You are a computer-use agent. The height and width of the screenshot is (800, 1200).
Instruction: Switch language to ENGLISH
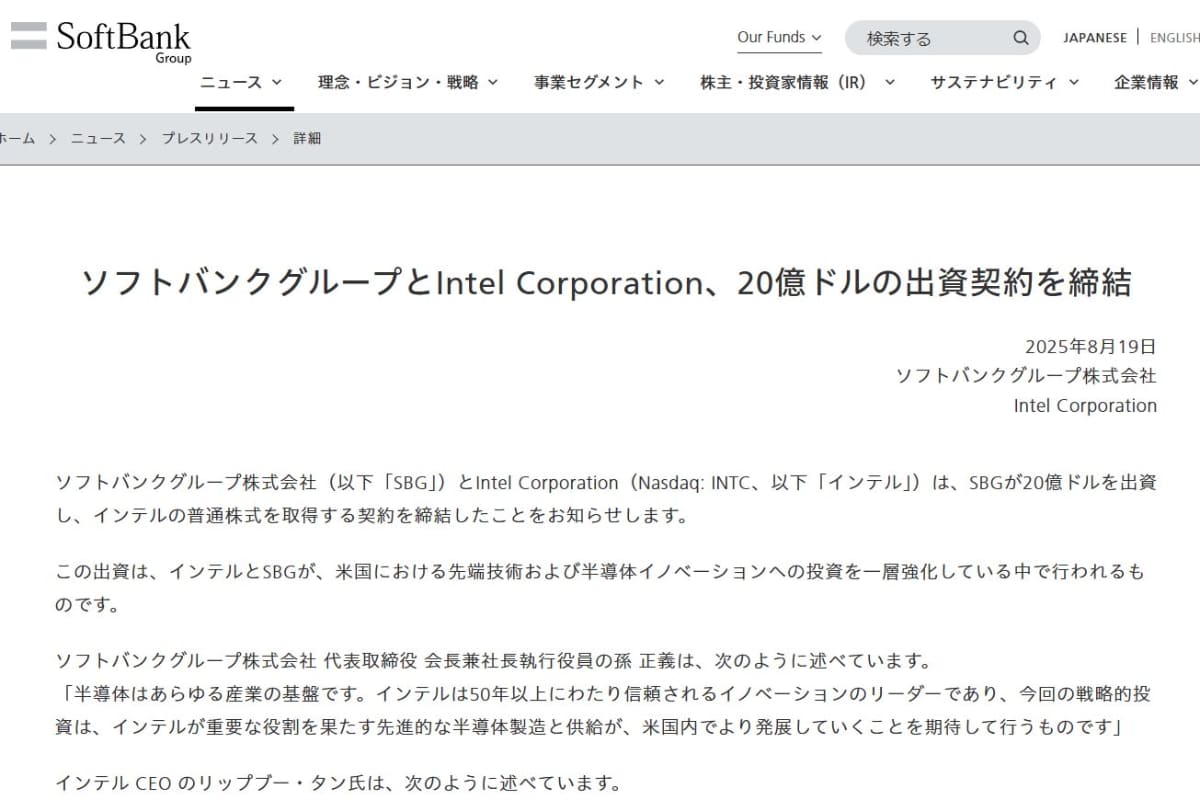(1174, 38)
